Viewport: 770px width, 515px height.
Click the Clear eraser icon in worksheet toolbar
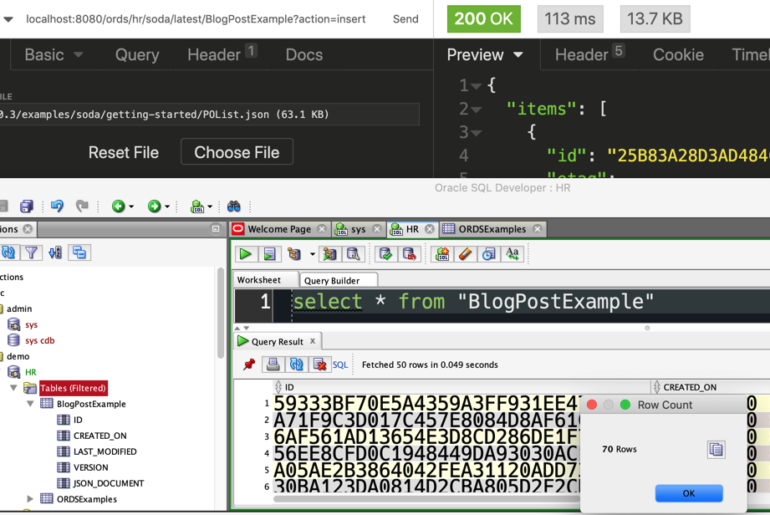pyautogui.click(x=465, y=254)
